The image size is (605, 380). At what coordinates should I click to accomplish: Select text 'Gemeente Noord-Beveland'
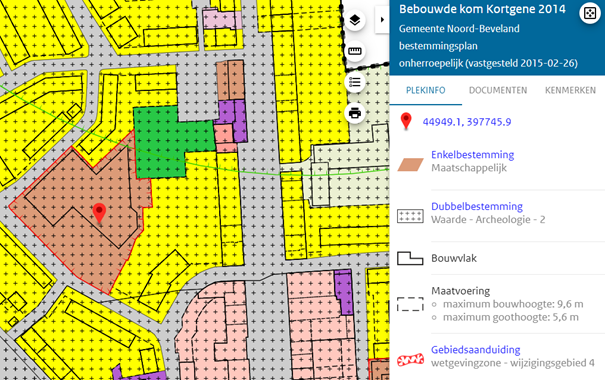click(x=459, y=29)
